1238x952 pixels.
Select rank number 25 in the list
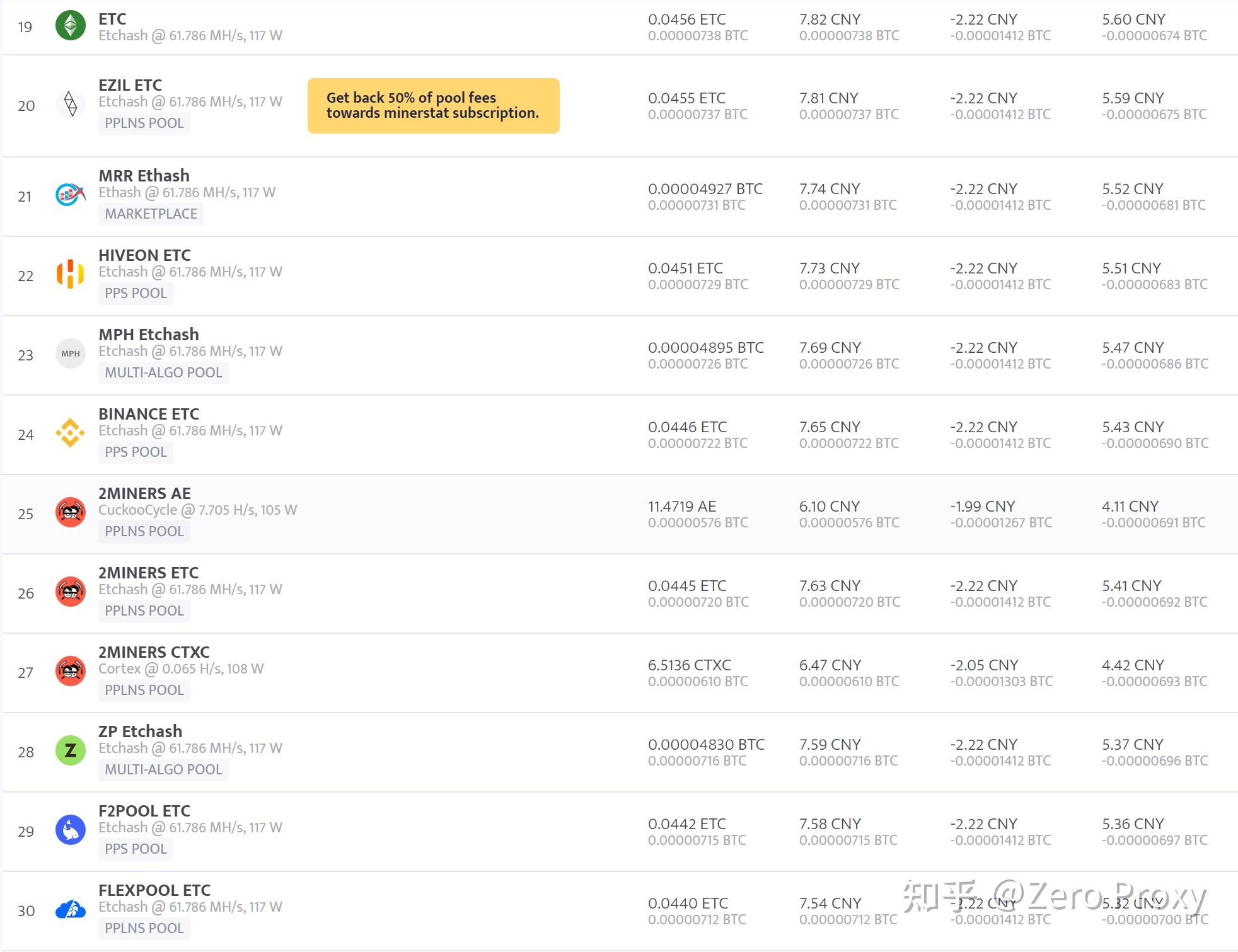pos(26,514)
